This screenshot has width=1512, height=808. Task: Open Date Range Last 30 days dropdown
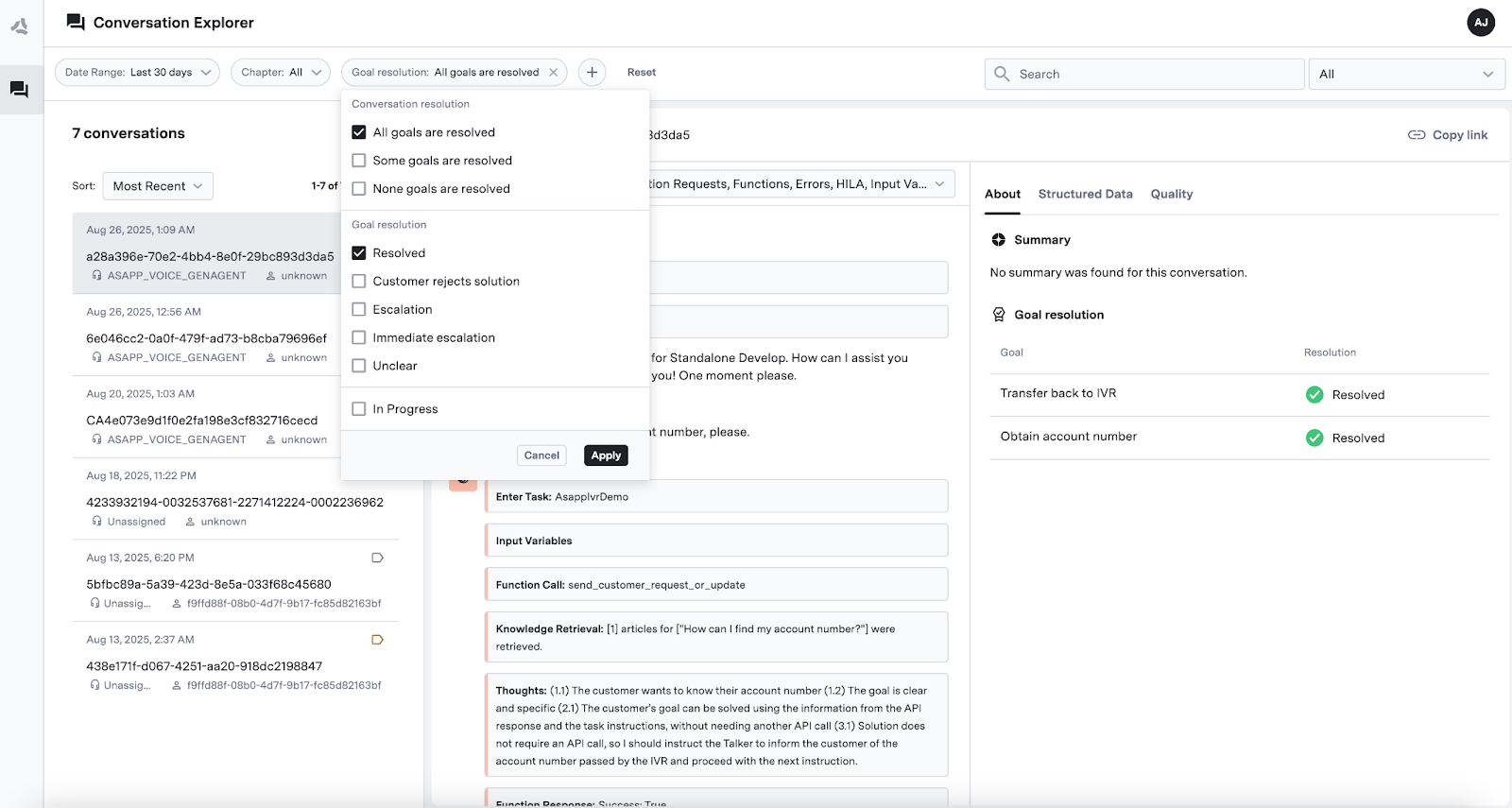(137, 72)
